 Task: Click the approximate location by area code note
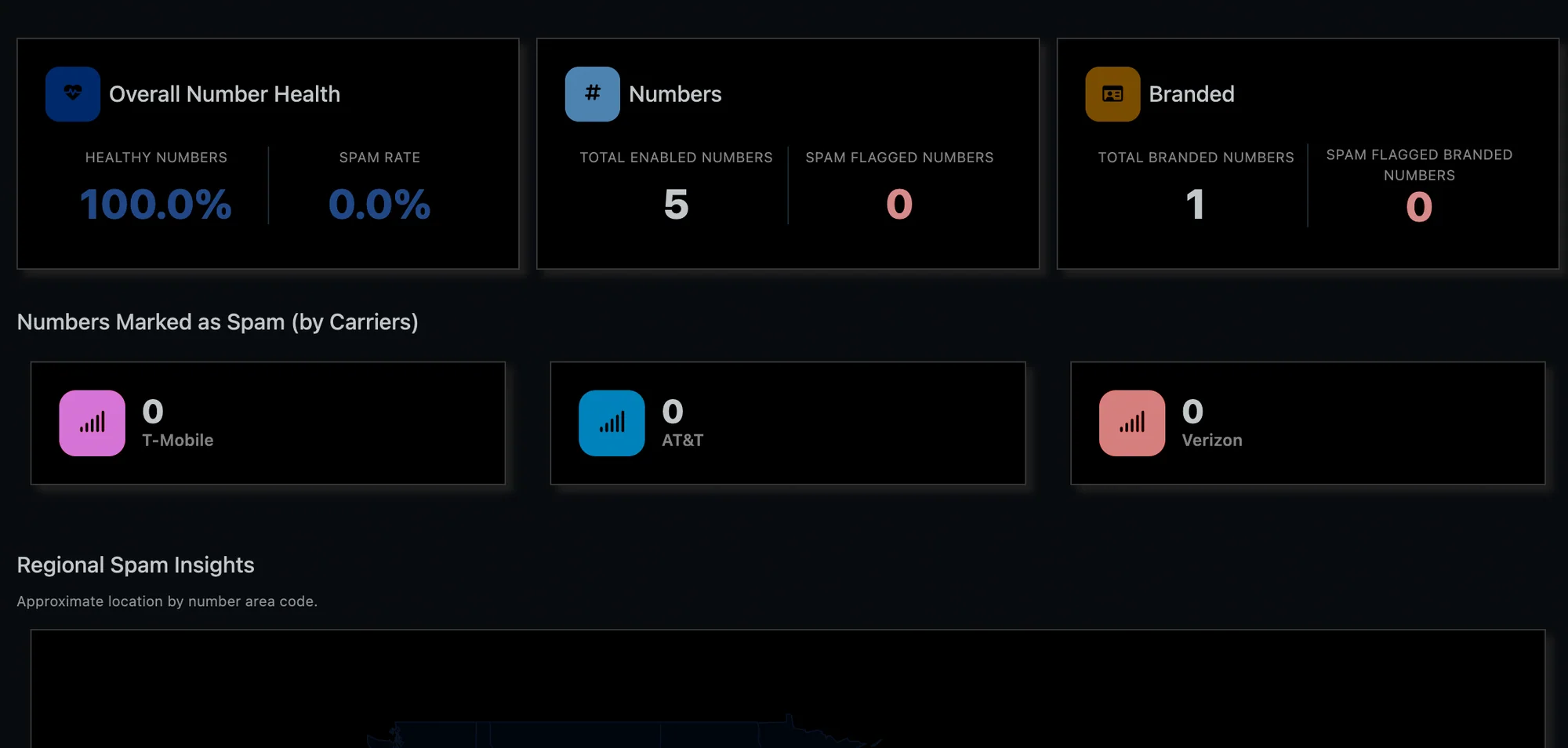(x=167, y=601)
